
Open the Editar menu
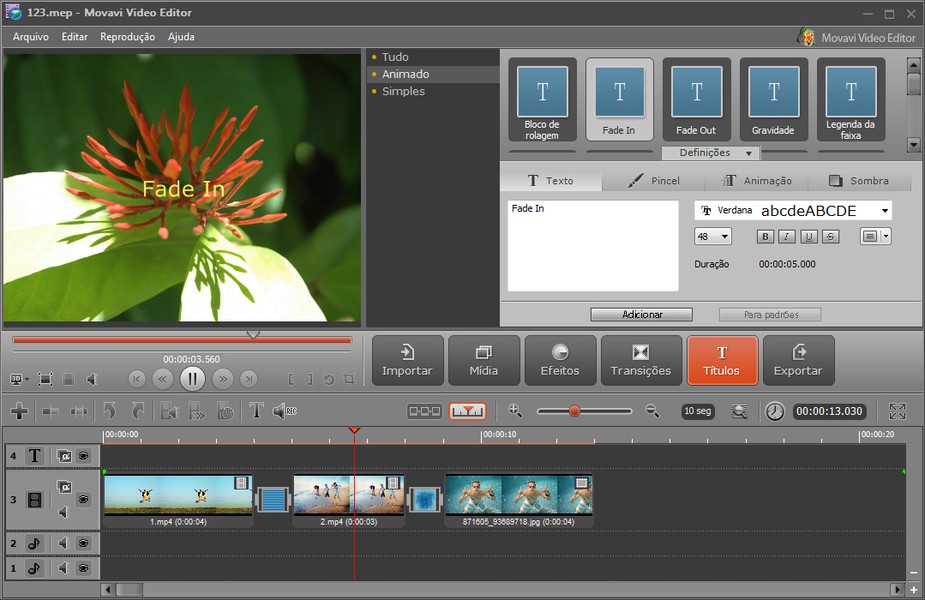(74, 37)
